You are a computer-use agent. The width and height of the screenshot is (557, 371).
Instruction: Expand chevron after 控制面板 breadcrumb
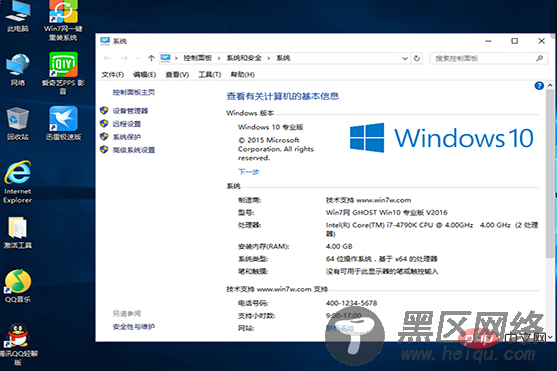219,58
